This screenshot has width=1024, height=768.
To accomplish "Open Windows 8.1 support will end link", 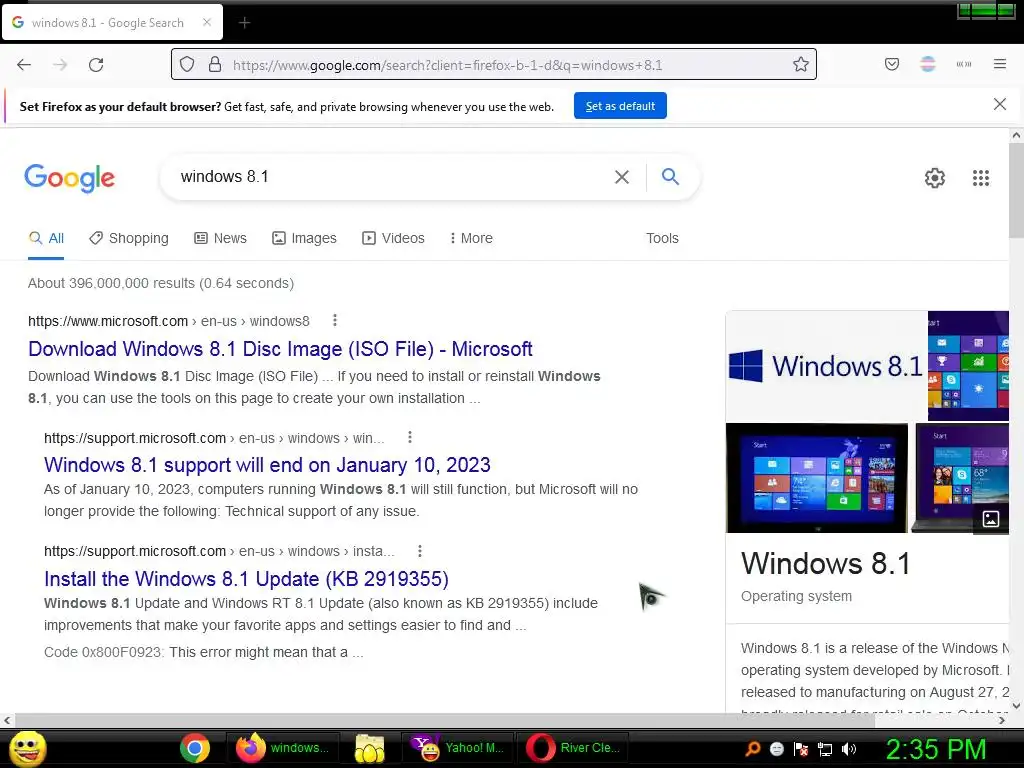I will coord(267,465).
